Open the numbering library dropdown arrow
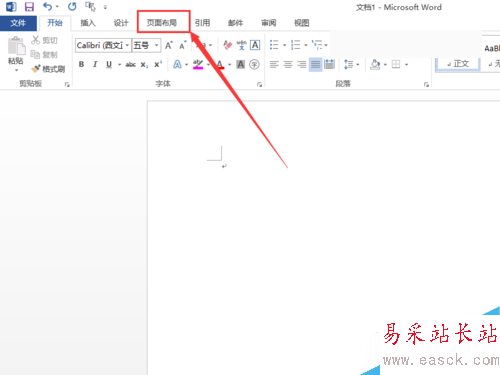Screen dimensions: 500x375 coord(306,45)
